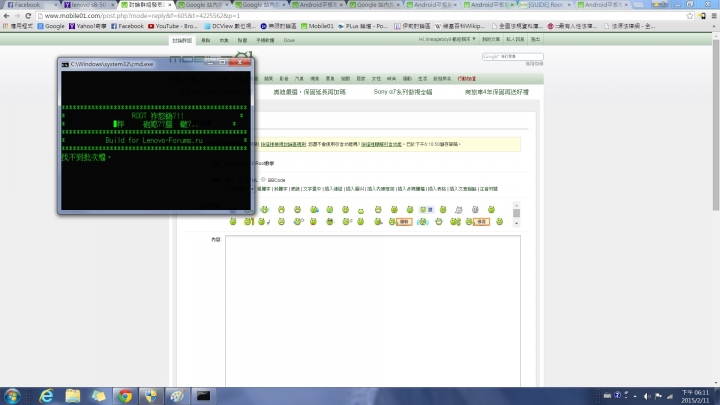
Task: Open the 私人訊息 private messages link
Action: click(x=515, y=39)
